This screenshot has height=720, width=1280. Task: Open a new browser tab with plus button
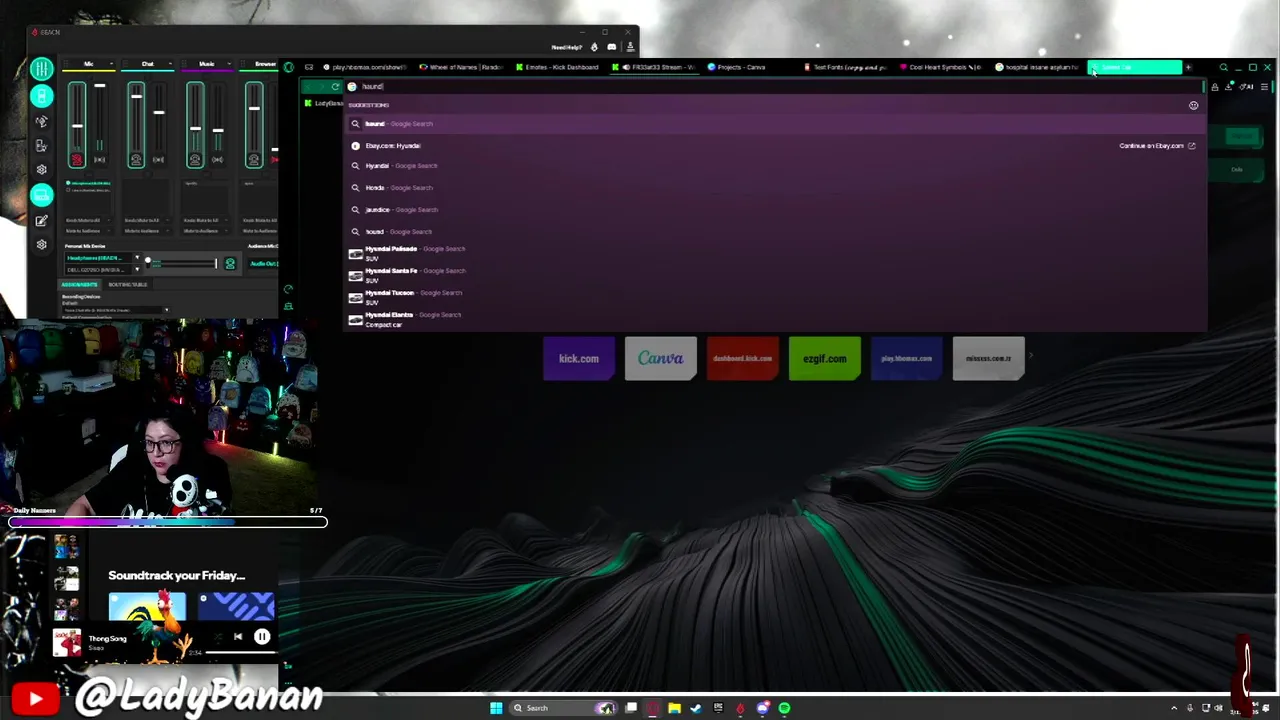coord(1188,67)
